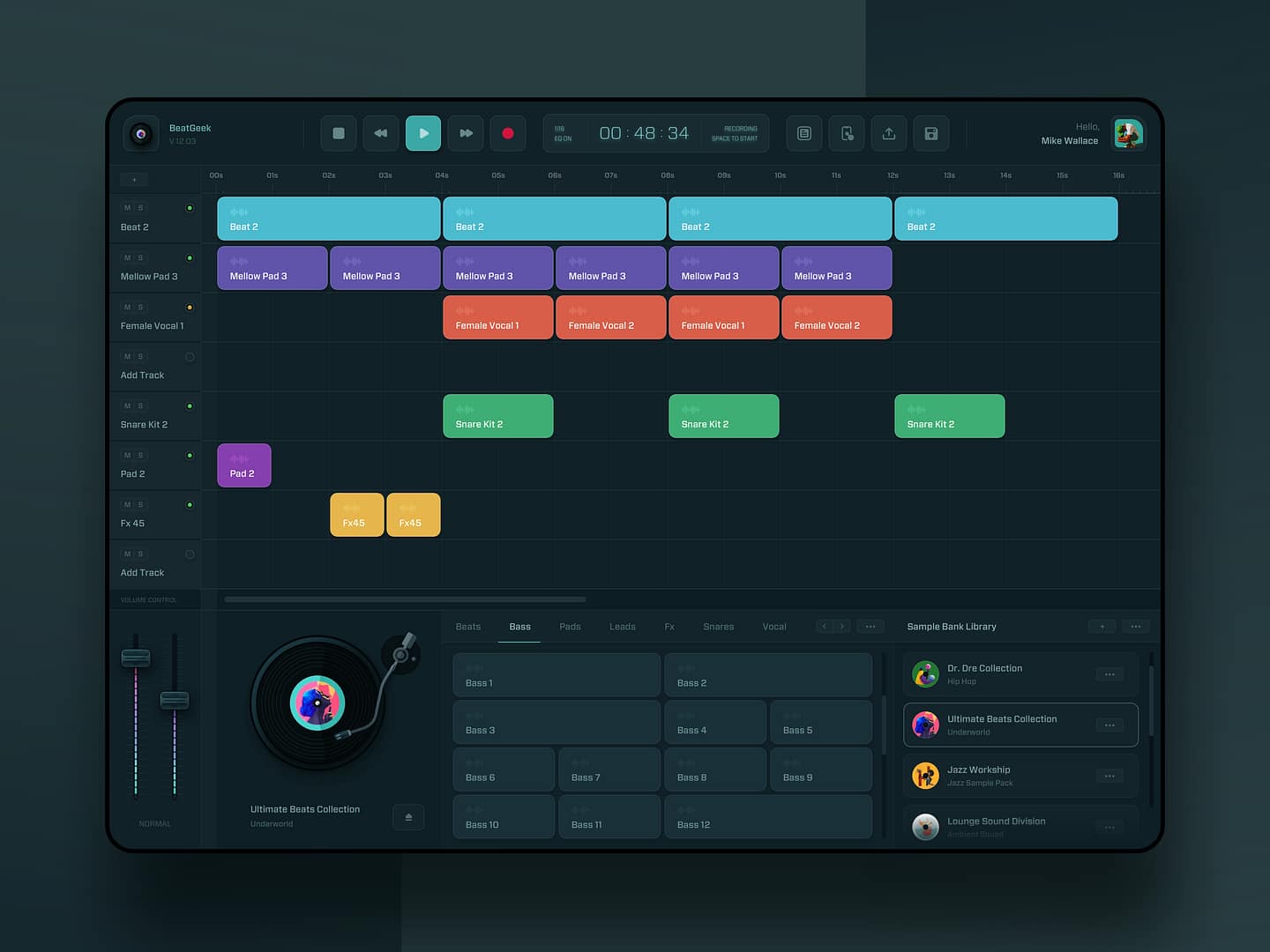Image resolution: width=1270 pixels, height=952 pixels.
Task: Select the fast-forward icon
Action: pyautogui.click(x=466, y=133)
